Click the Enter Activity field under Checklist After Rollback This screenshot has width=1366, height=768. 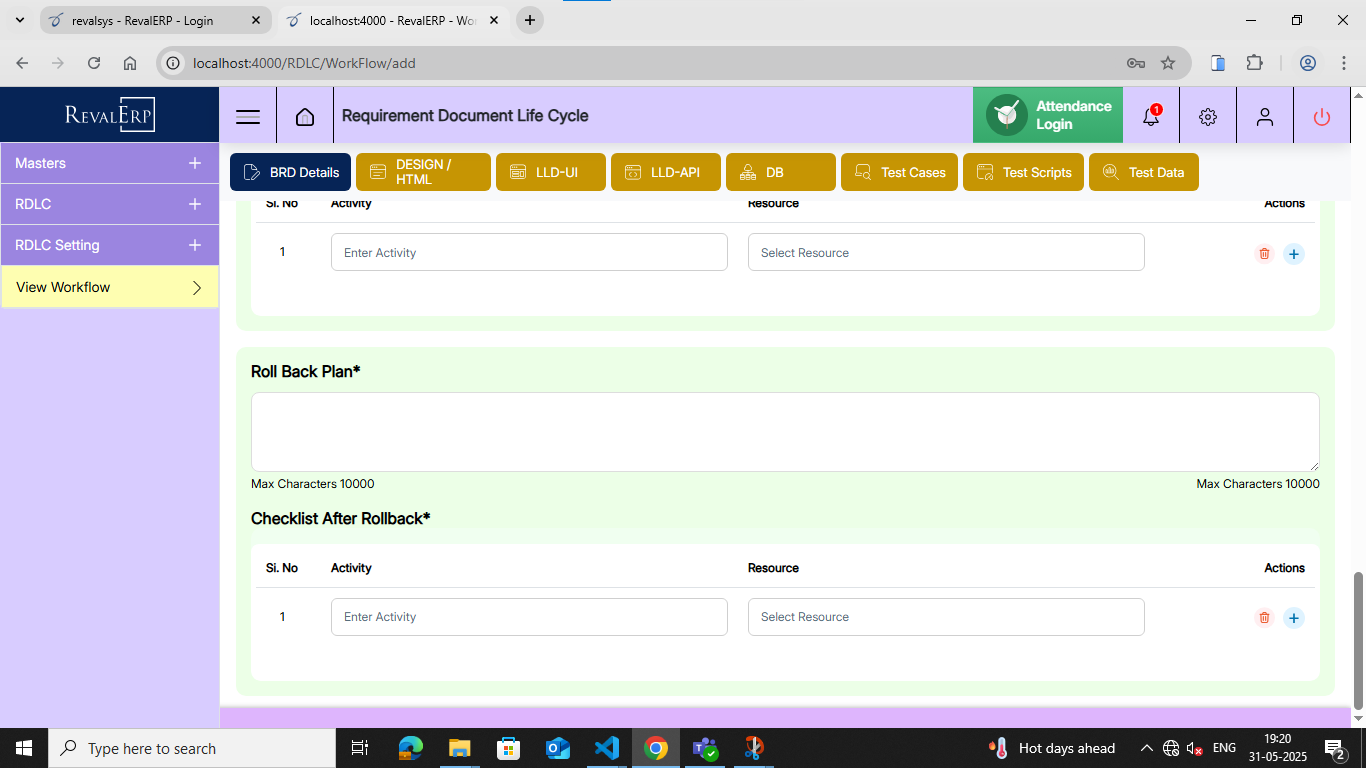coord(529,617)
